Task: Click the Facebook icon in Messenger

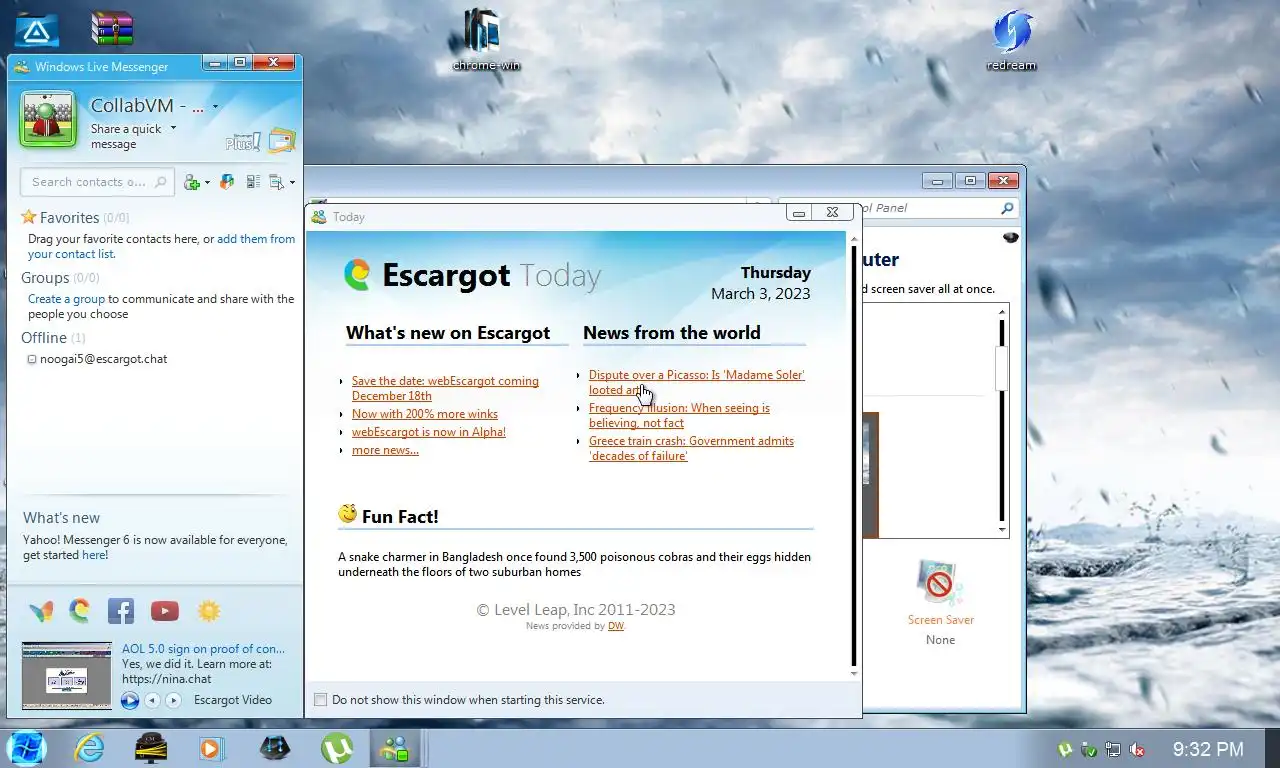Action: pos(121,611)
